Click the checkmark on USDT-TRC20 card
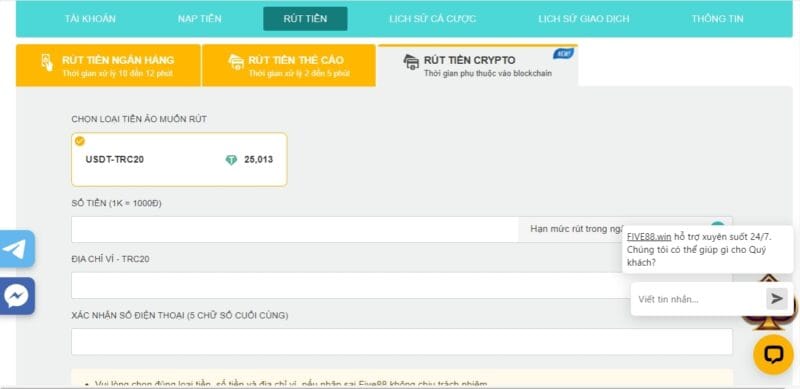800x389 pixels. pyautogui.click(x=80, y=141)
